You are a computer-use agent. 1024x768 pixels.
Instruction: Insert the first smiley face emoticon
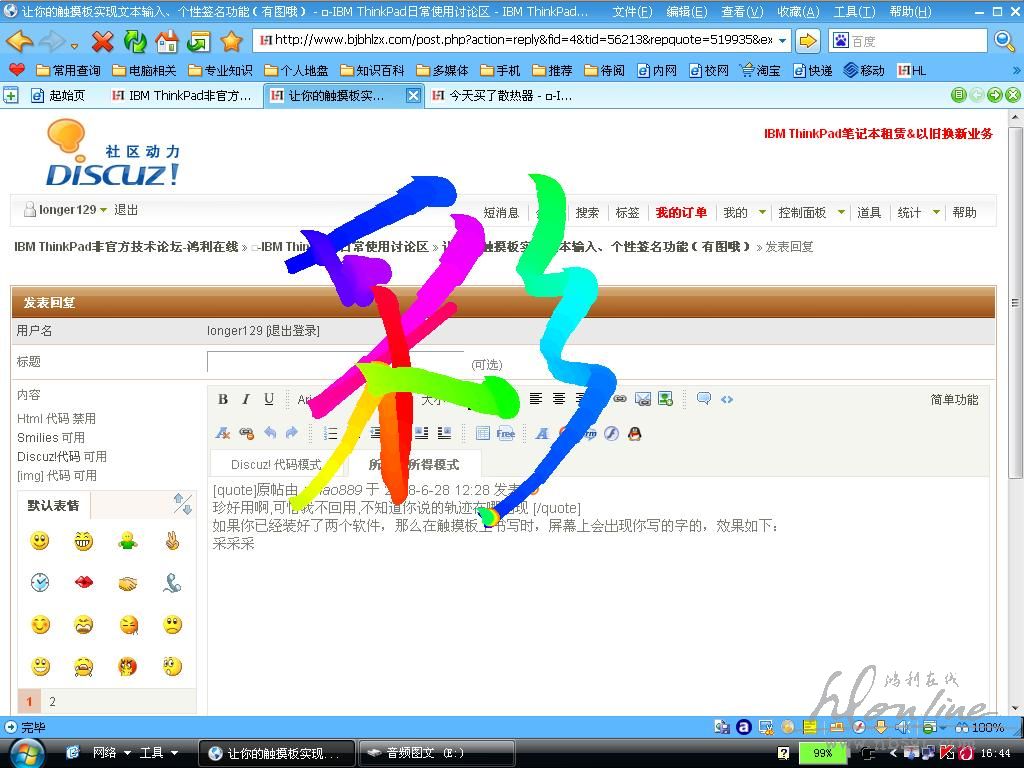[40, 541]
